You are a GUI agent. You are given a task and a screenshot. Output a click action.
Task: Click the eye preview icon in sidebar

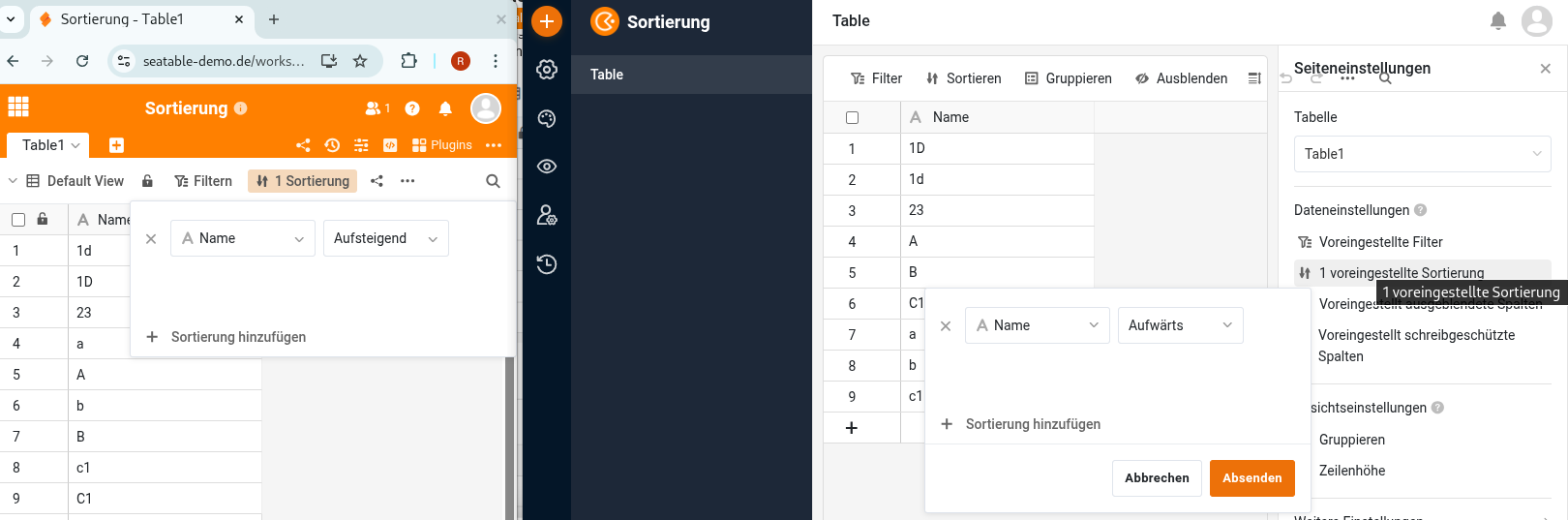(547, 167)
